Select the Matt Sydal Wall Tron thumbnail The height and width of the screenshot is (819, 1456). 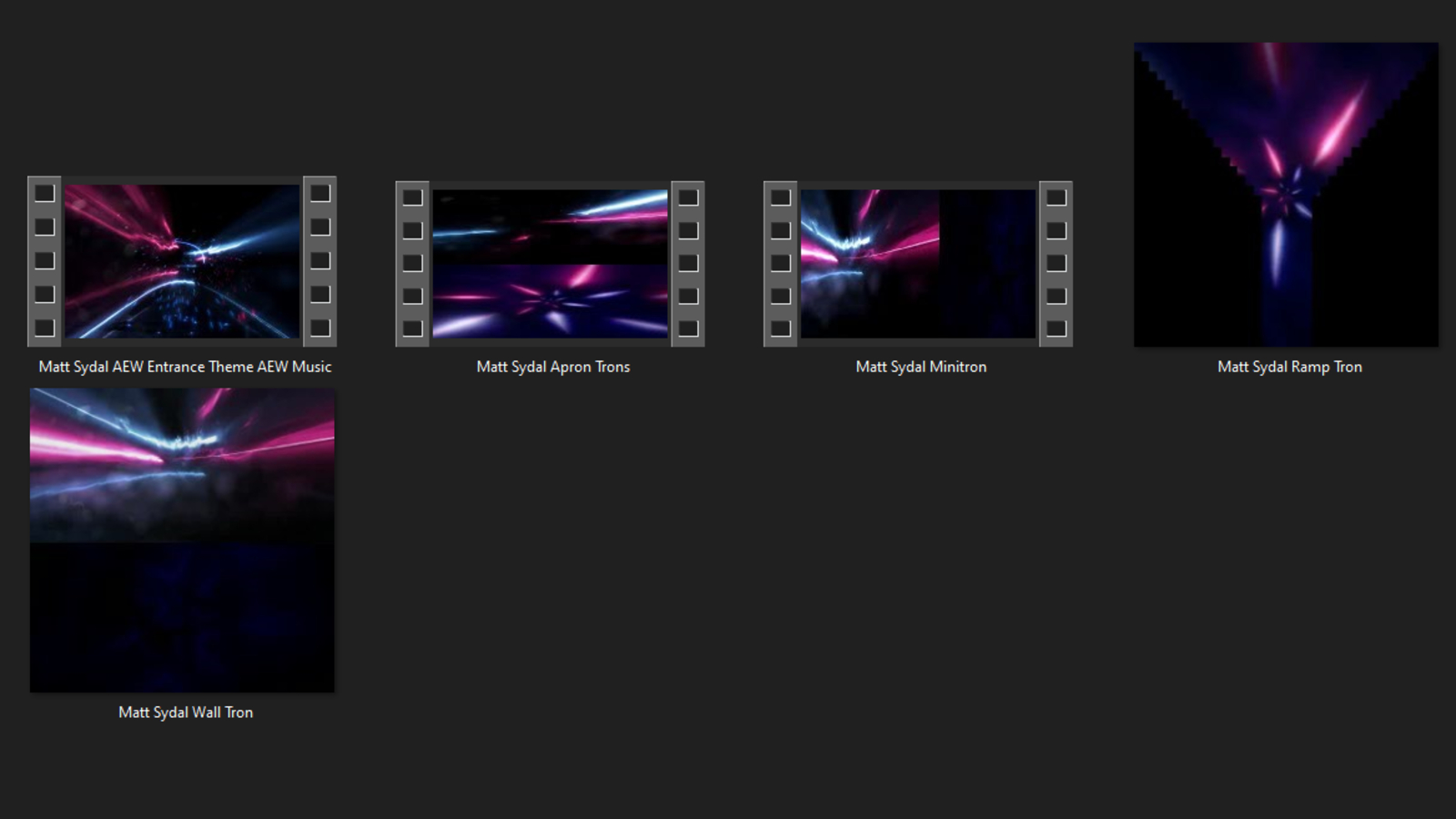click(182, 541)
